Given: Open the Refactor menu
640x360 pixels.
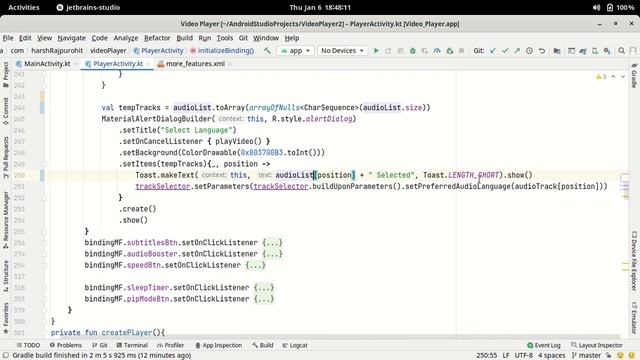Looking at the screenshot, I should click(157, 38).
